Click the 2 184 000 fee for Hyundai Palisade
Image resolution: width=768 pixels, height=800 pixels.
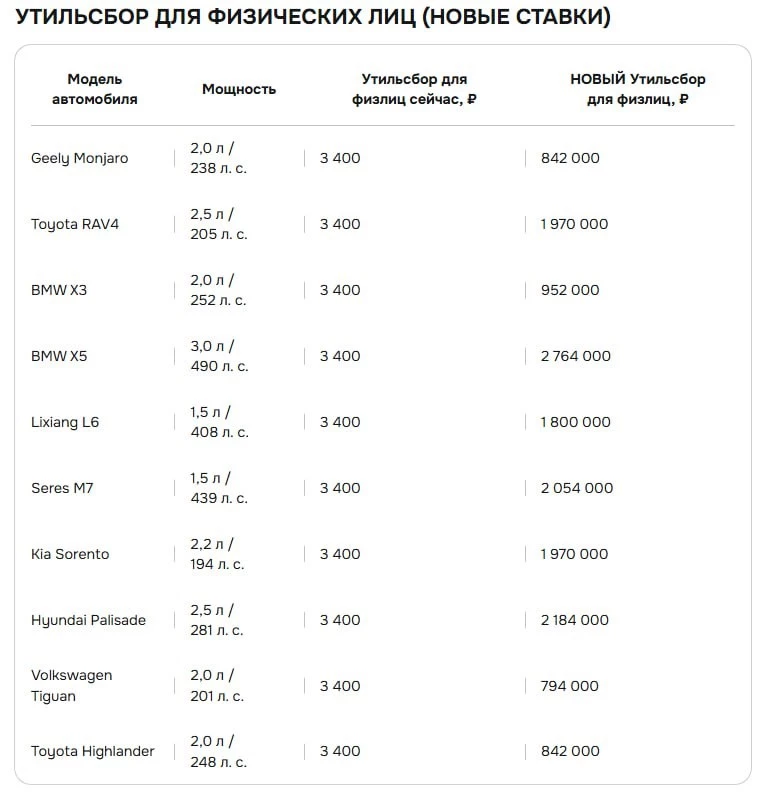point(575,620)
